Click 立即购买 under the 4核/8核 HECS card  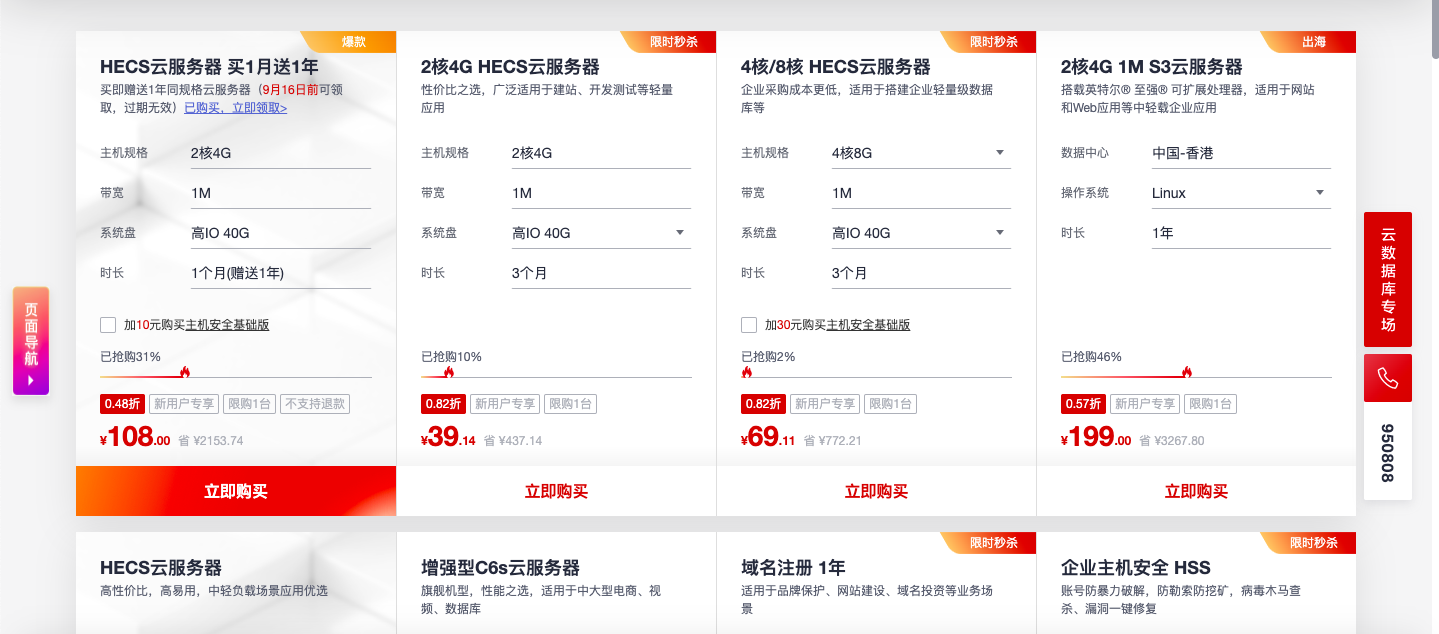click(x=876, y=491)
